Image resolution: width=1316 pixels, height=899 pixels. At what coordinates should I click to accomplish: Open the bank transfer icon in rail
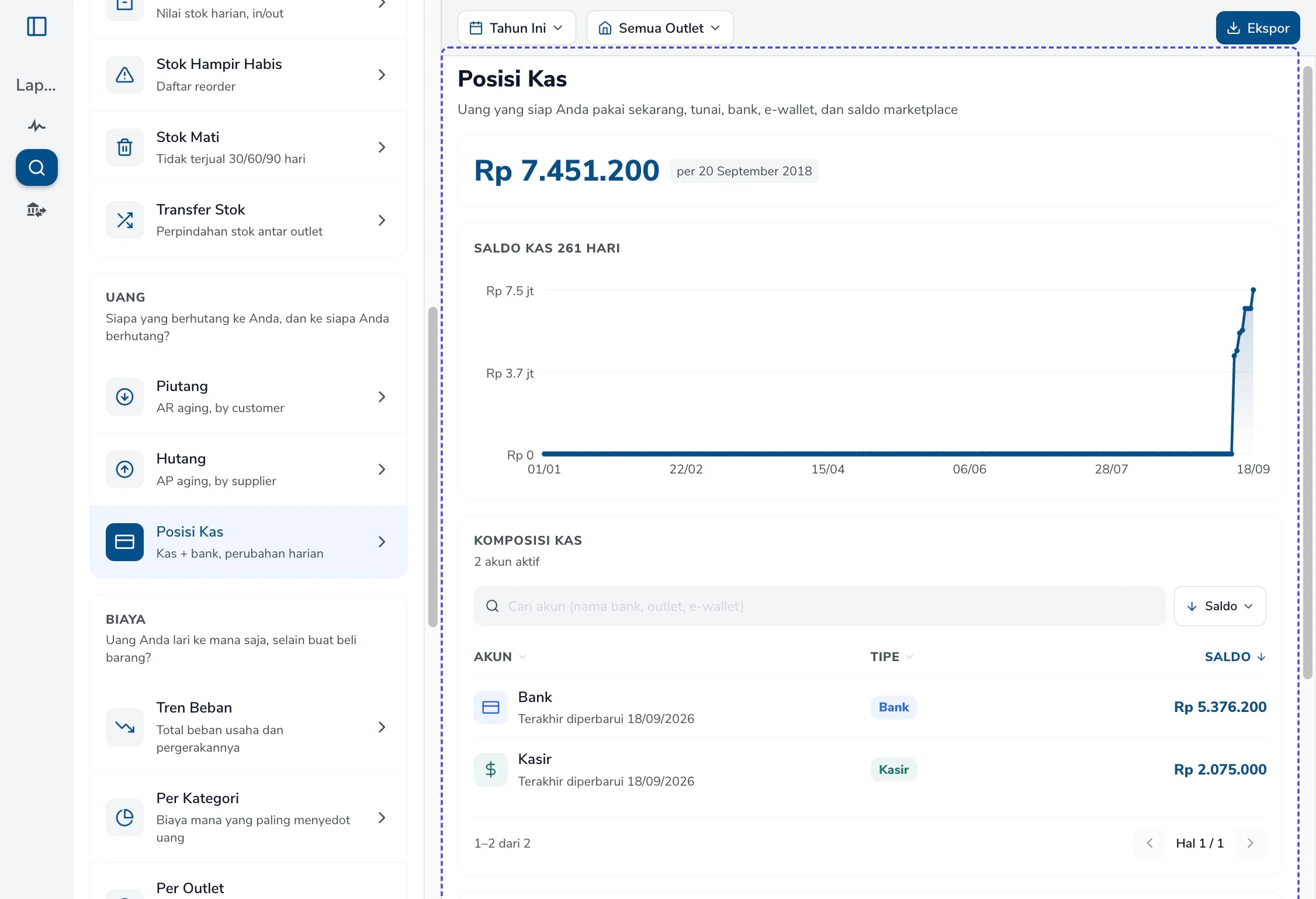coord(37,210)
